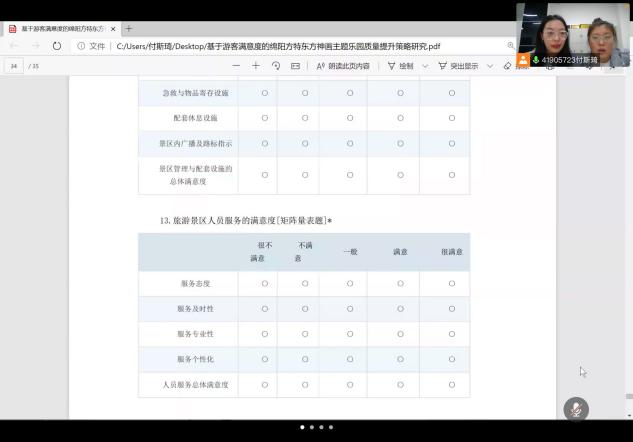Select 很不满意 for 服务态度
This screenshot has width=633, height=442.
[x=265, y=283]
